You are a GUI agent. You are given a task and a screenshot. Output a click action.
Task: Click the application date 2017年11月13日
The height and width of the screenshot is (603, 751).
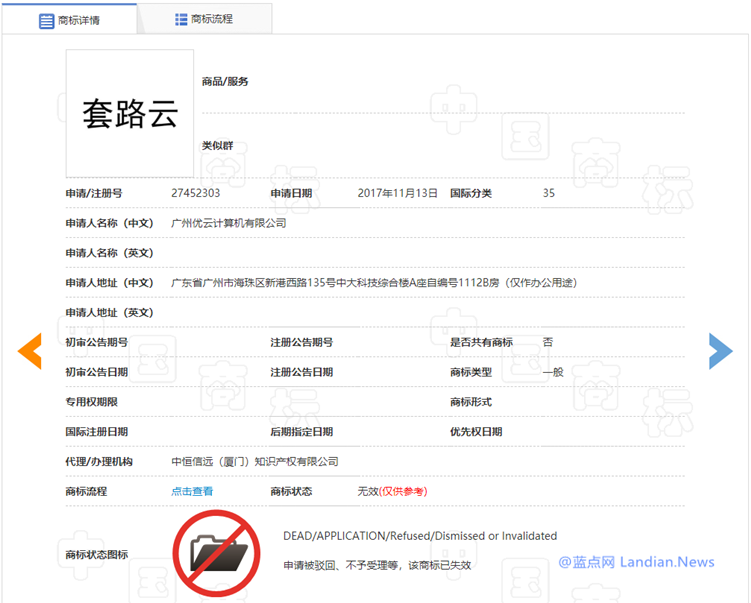[398, 193]
